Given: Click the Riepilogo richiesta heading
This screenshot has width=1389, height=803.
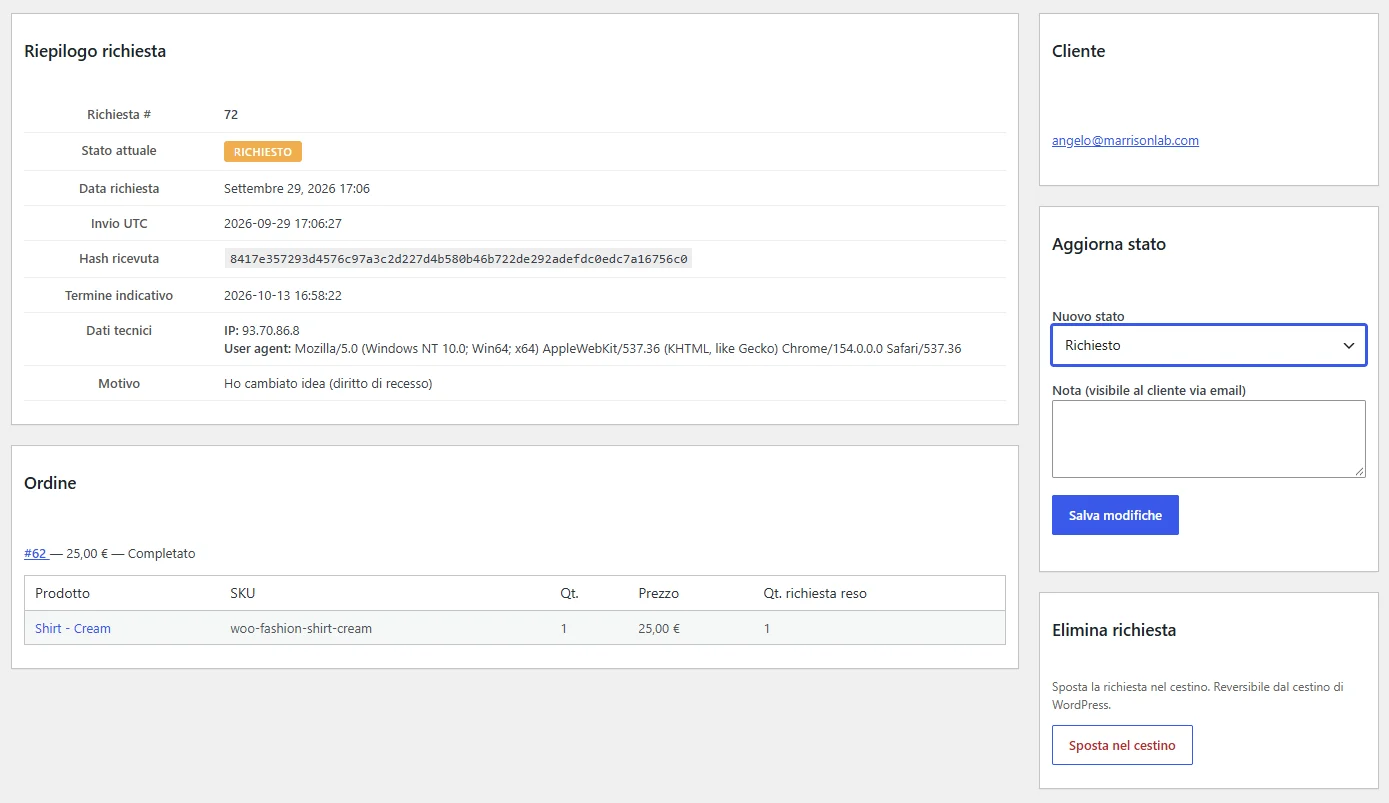Looking at the screenshot, I should click(95, 51).
